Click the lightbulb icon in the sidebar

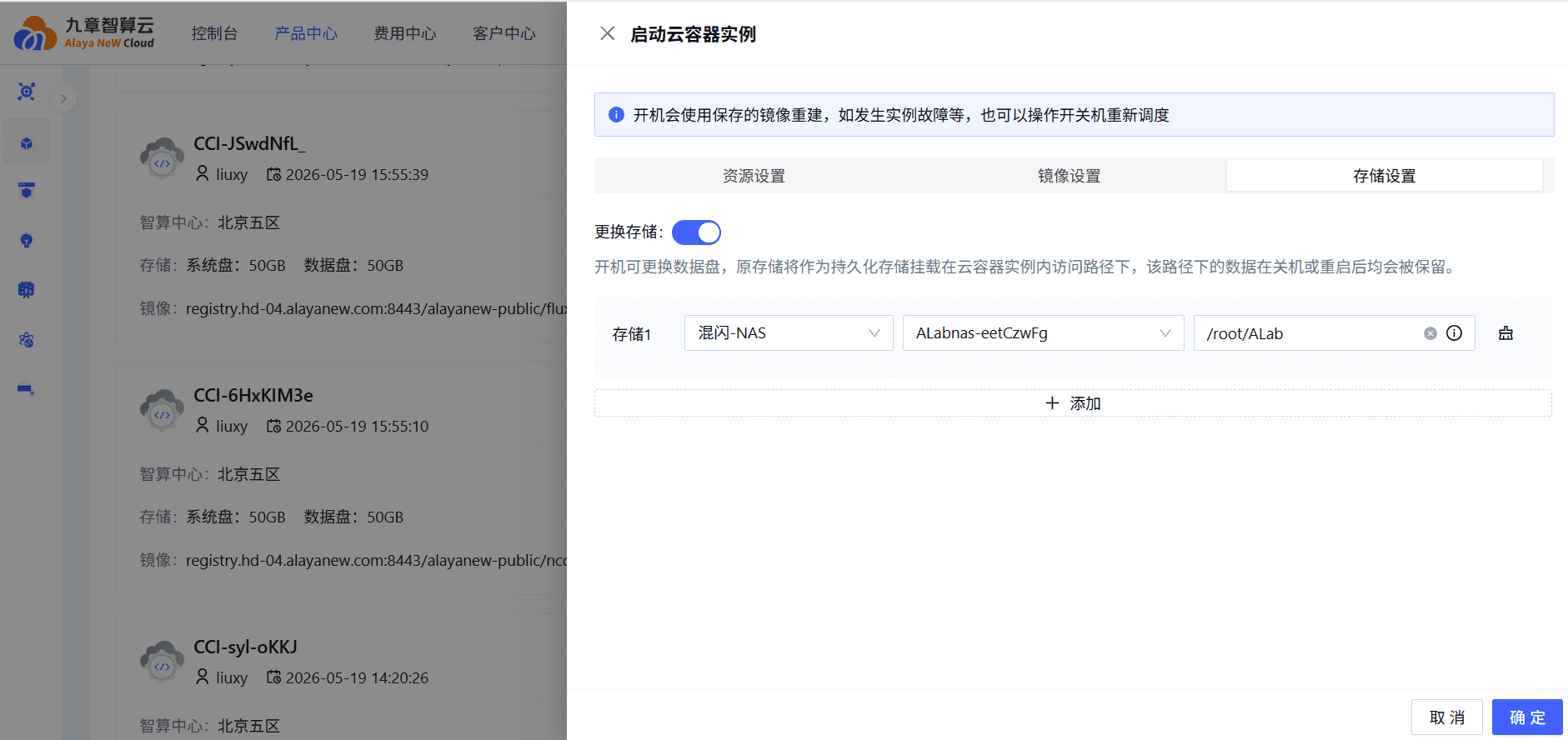(x=27, y=241)
